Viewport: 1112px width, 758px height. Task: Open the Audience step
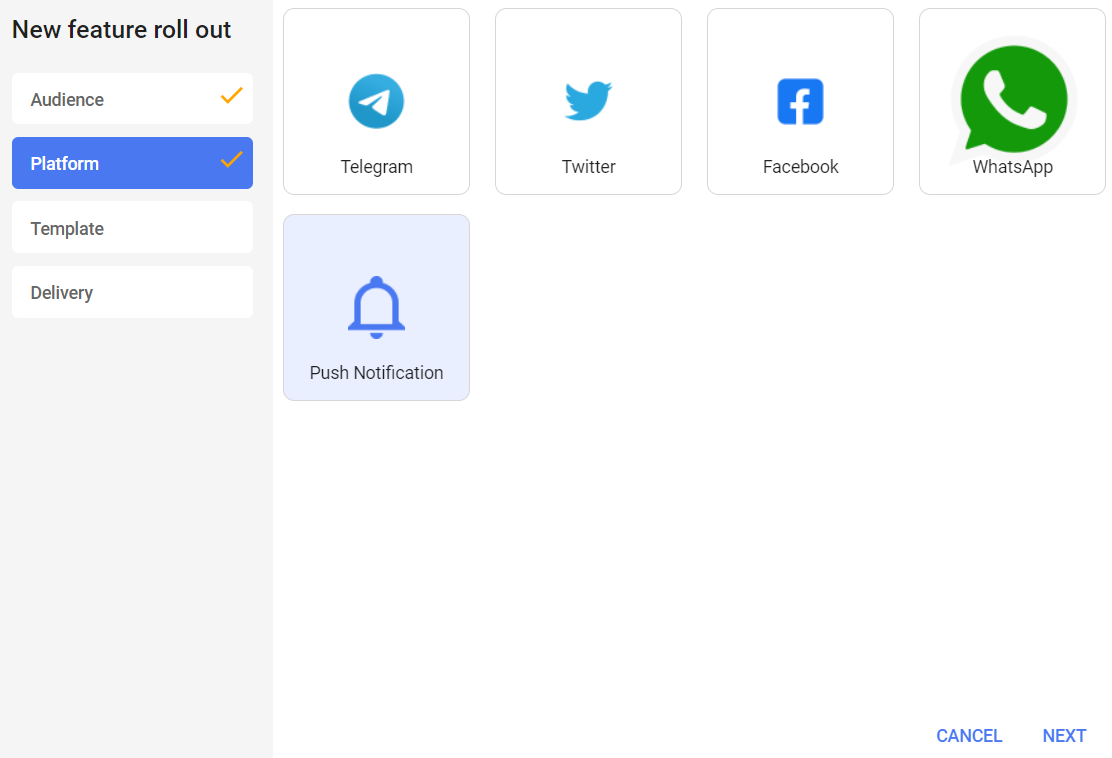point(133,99)
